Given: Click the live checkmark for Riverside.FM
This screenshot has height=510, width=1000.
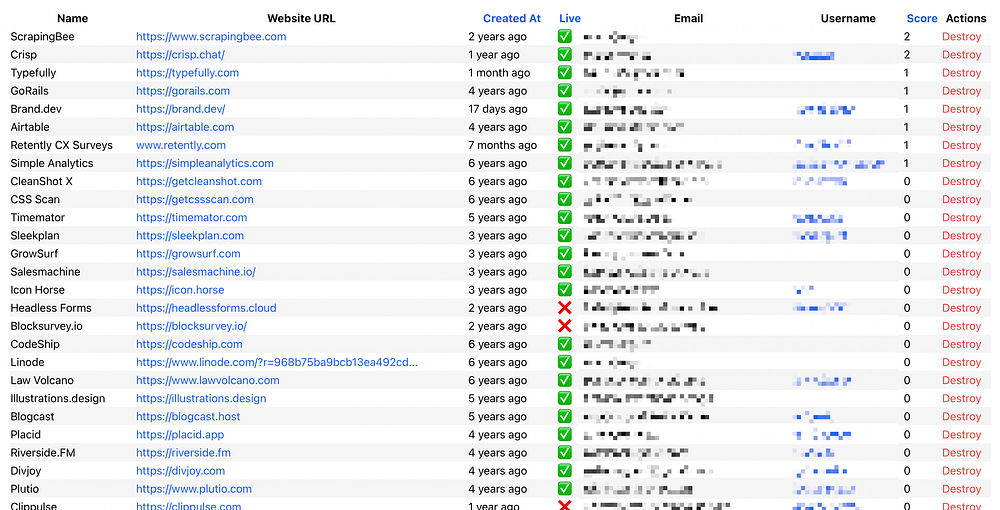Looking at the screenshot, I should (x=564, y=453).
